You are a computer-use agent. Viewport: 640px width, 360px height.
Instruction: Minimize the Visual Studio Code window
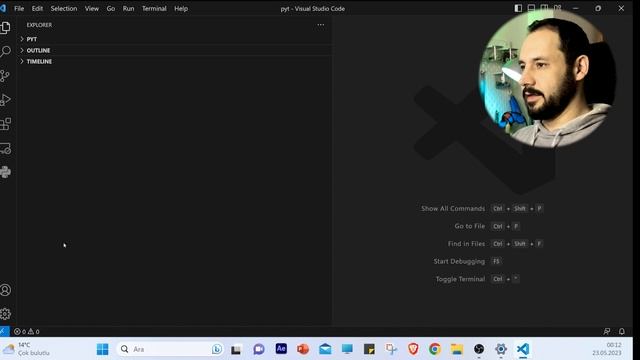pyautogui.click(x=576, y=8)
